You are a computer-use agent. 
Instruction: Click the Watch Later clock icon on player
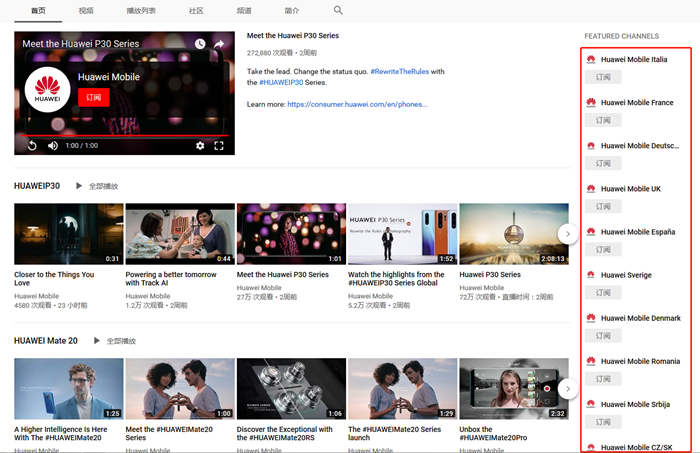point(200,44)
